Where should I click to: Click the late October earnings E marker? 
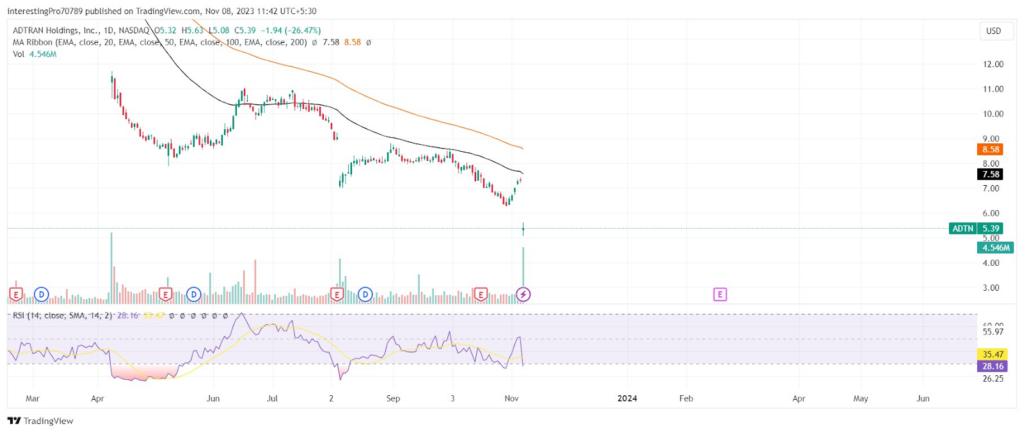coord(481,295)
